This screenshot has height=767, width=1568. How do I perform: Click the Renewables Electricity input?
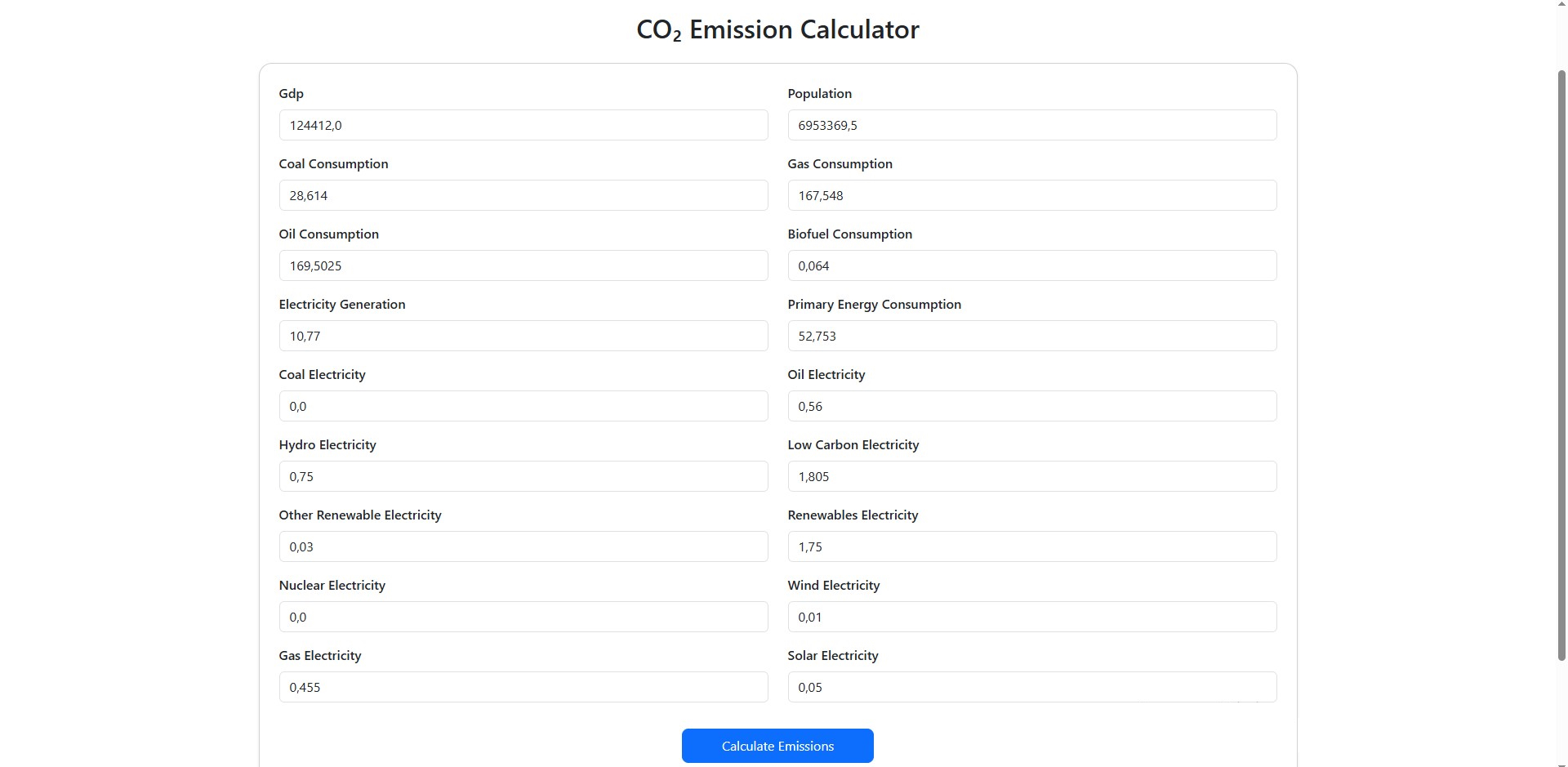(1032, 546)
